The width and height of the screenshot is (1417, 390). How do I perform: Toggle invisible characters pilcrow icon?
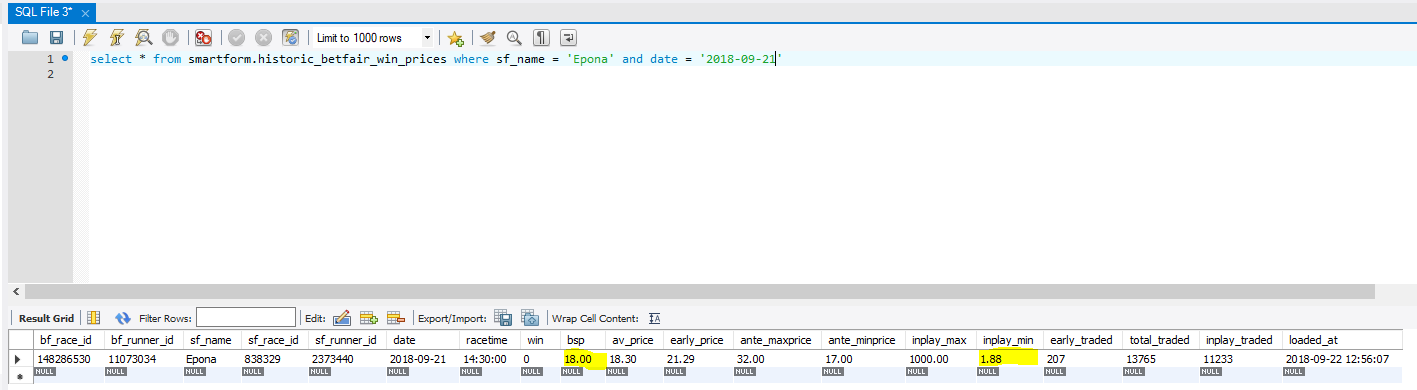(541, 38)
